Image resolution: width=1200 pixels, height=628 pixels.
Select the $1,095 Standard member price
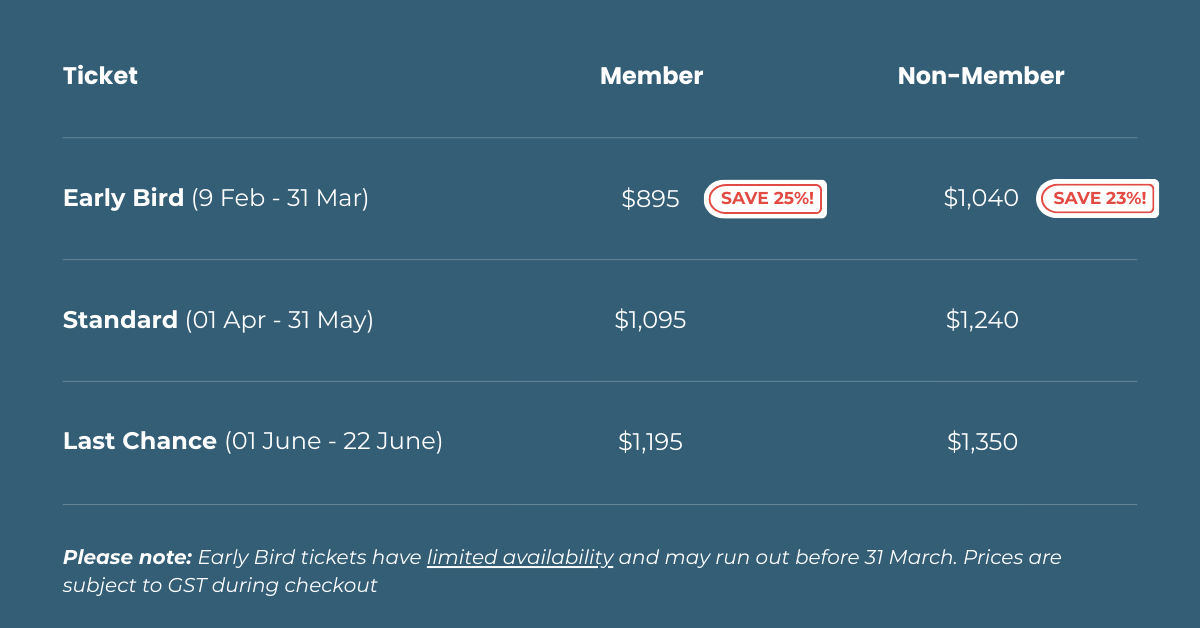click(650, 321)
